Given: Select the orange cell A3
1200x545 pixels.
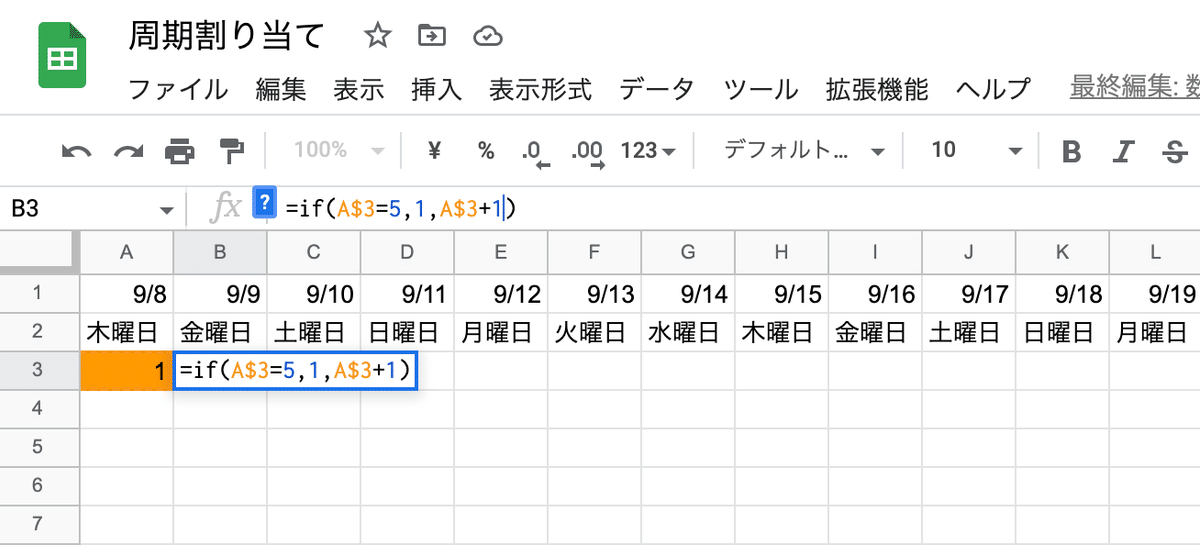Looking at the screenshot, I should tap(126, 371).
